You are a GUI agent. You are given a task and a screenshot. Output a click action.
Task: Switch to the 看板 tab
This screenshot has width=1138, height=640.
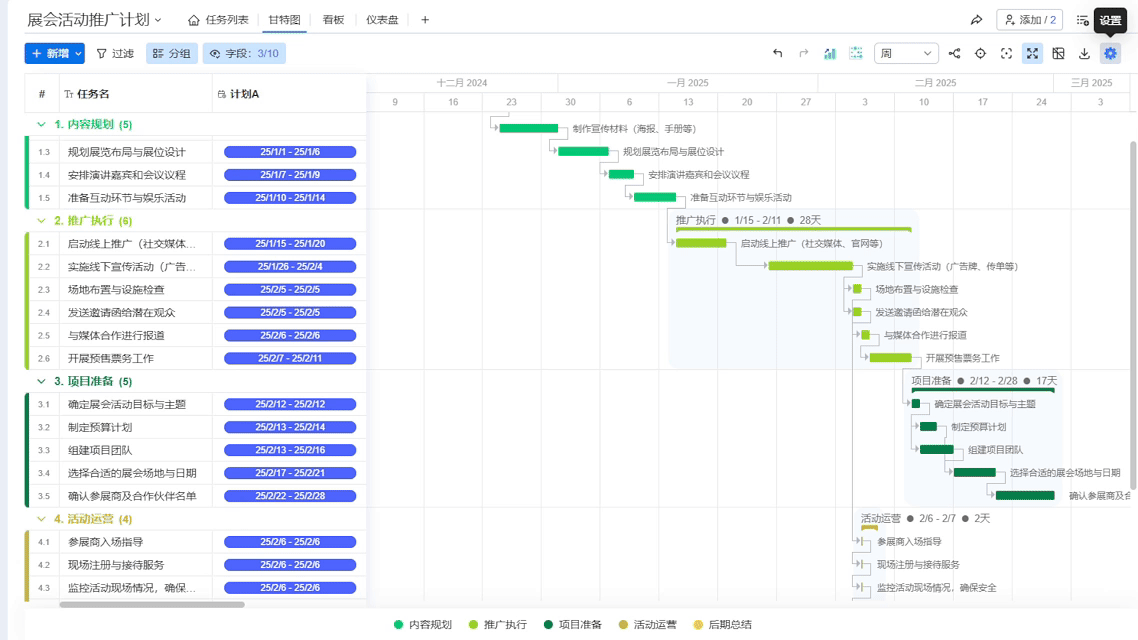point(331,18)
